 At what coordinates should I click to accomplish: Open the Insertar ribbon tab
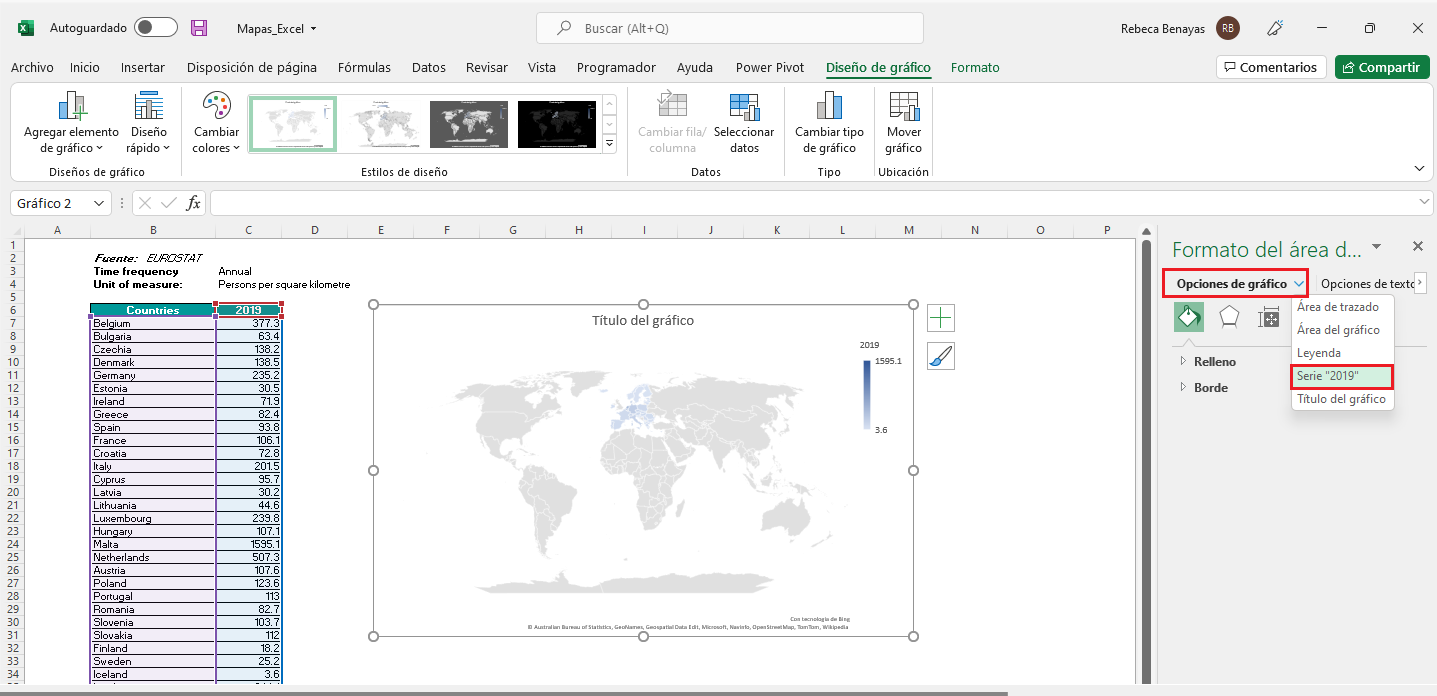point(143,68)
